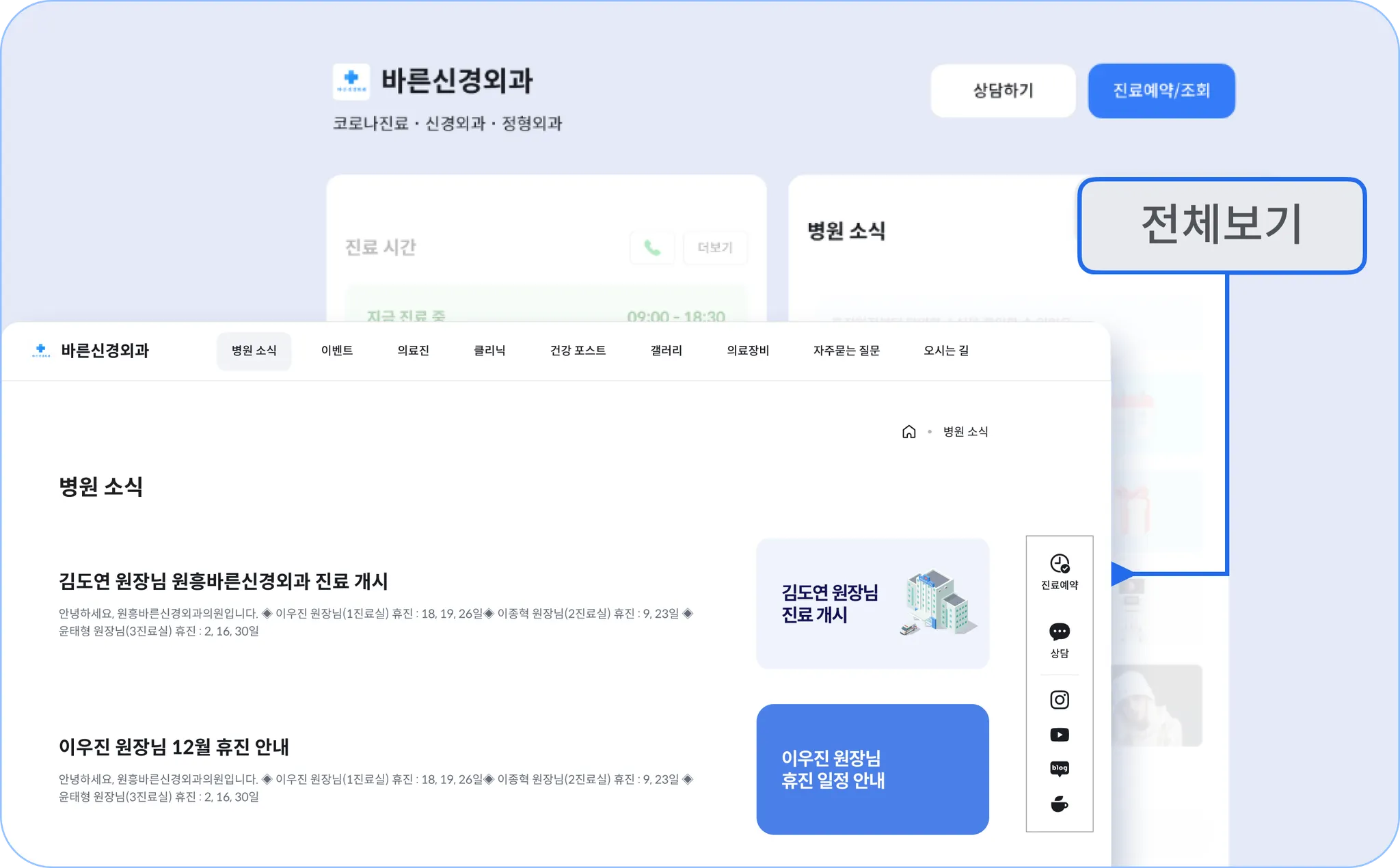Click the green phone call icon
Viewport: 1400px width, 868px height.
pyautogui.click(x=652, y=247)
